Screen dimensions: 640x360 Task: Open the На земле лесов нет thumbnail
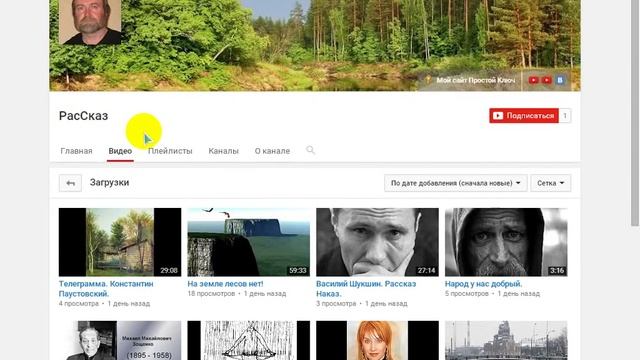(249, 242)
